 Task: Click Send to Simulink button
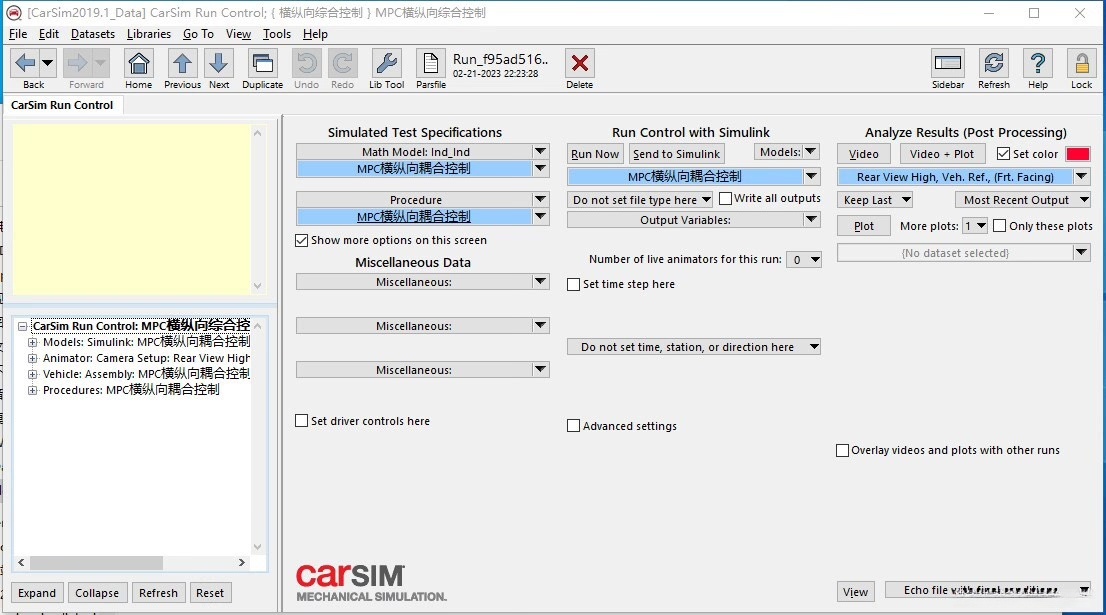(676, 154)
